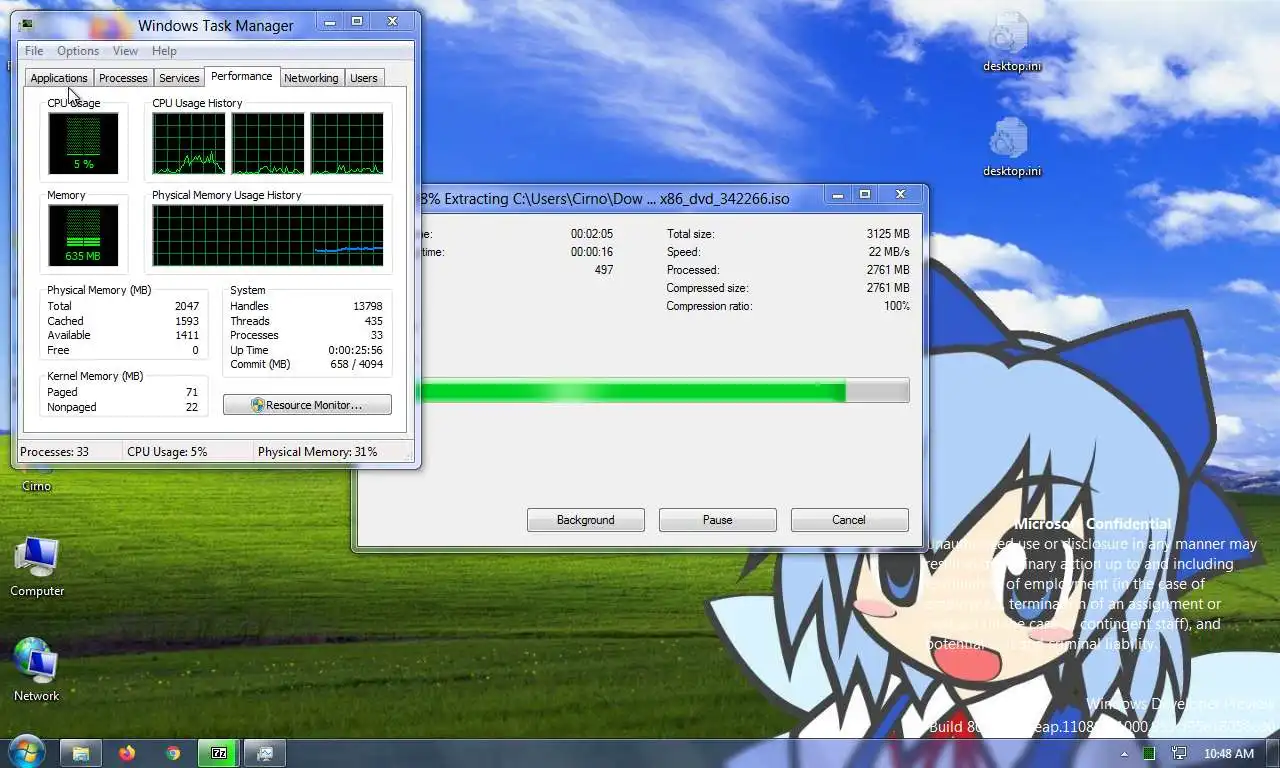
Task: Click the Available value 1411
Action: pos(187,335)
